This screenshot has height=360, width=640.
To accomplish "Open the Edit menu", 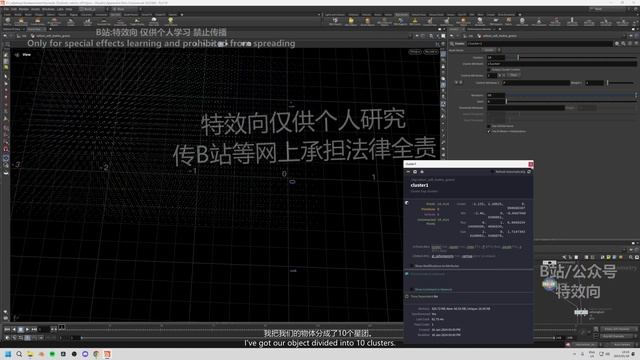I will click(14, 9).
